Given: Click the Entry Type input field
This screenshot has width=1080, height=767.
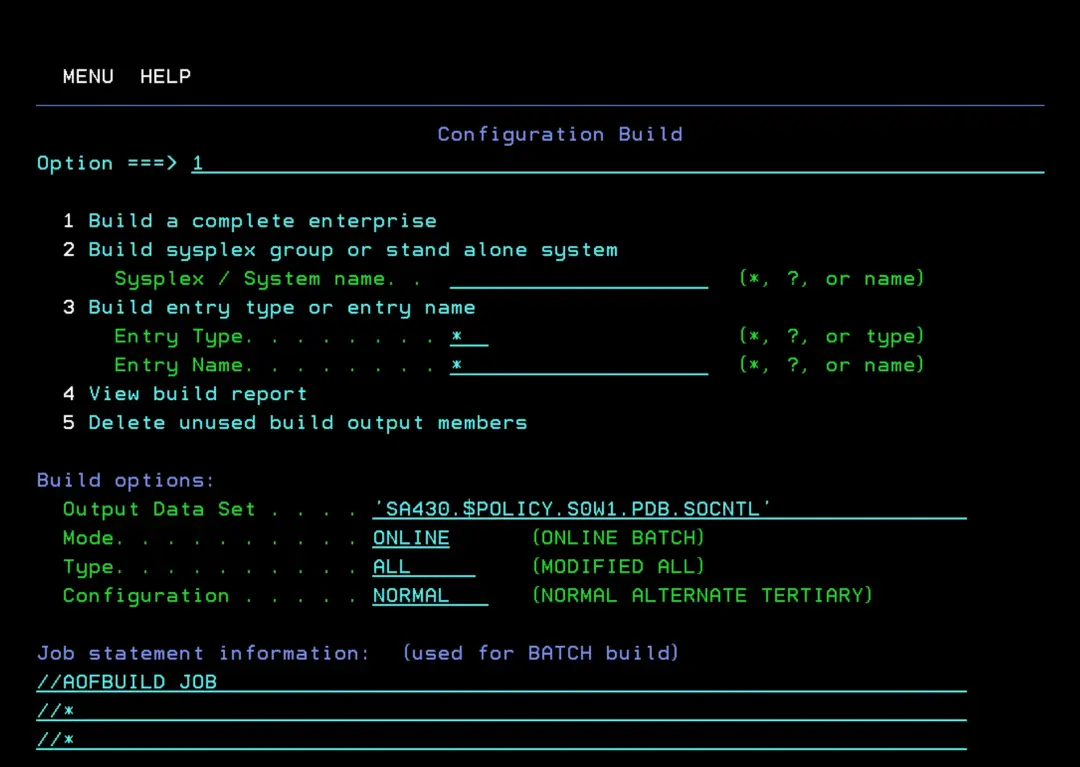Looking at the screenshot, I should [x=469, y=337].
